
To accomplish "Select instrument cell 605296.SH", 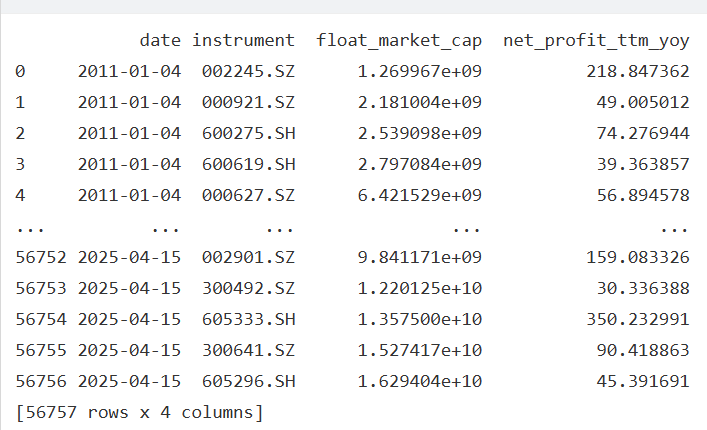I will coord(248,381).
